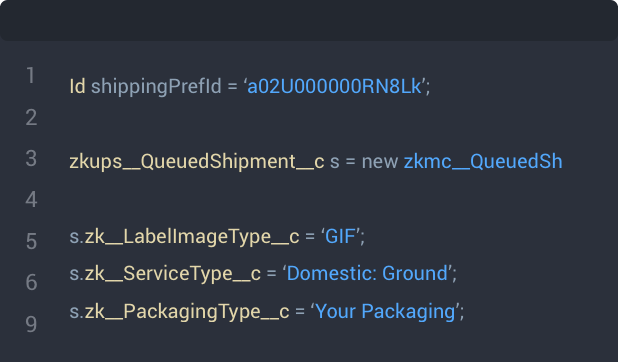Viewport: 618px width, 362px height.
Task: Click line number 1 in the gutter
Action: click(x=30, y=75)
